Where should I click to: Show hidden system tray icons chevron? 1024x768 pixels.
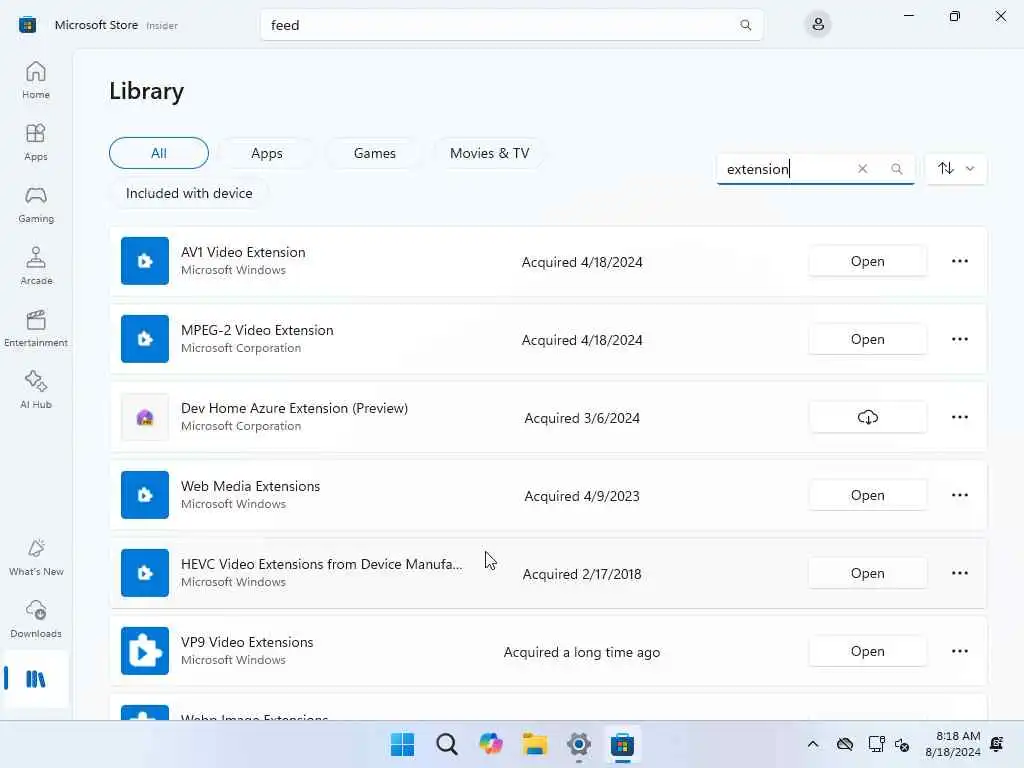(812, 744)
